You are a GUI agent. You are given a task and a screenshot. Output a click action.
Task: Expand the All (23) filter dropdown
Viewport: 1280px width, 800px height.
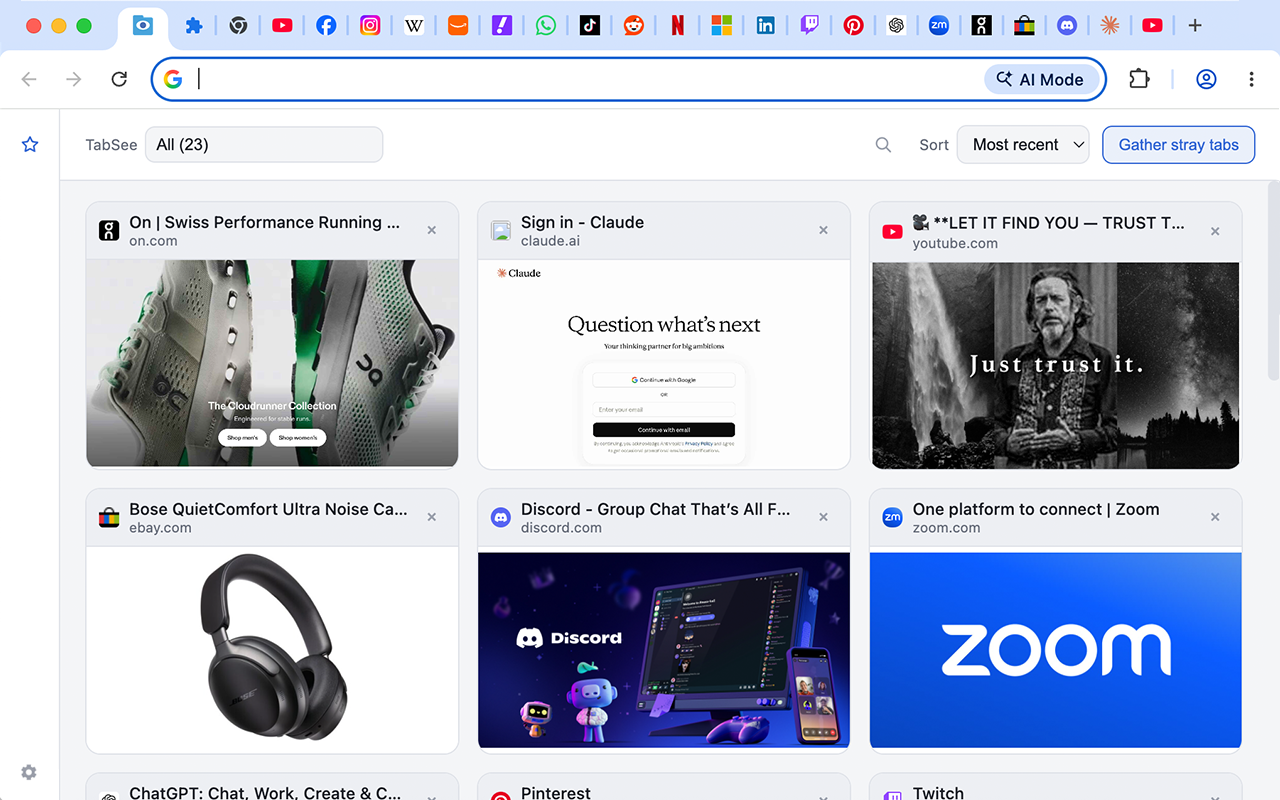(264, 144)
